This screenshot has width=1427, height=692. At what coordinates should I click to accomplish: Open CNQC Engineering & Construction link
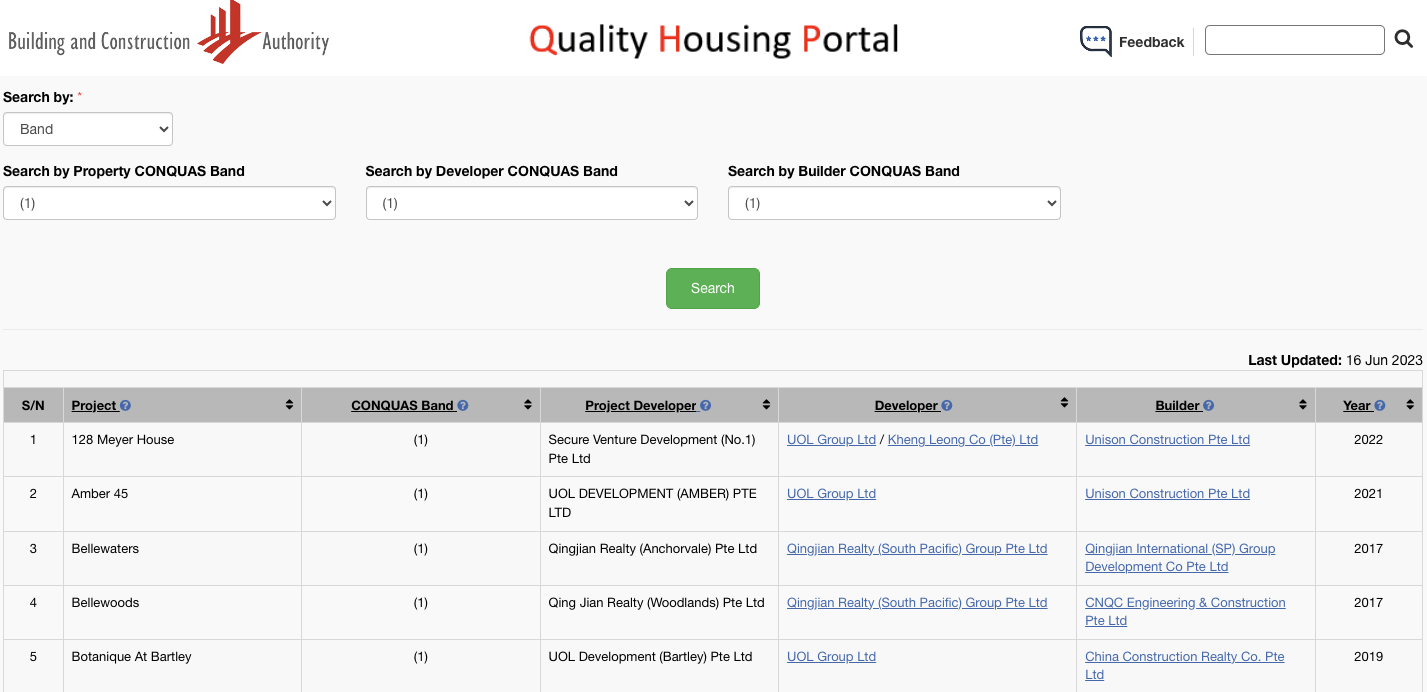coord(1185,612)
